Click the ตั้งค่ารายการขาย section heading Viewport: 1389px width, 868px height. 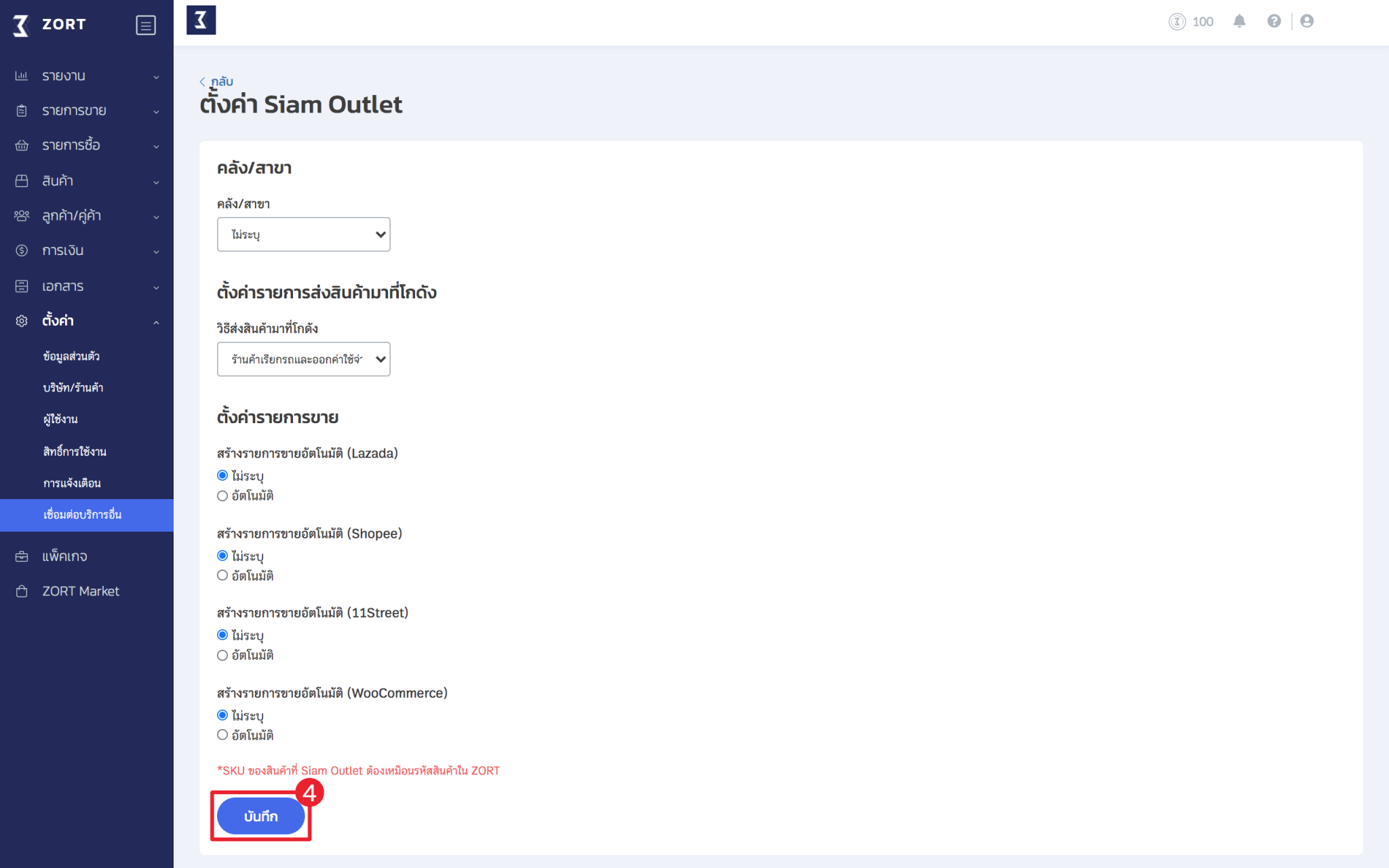click(x=277, y=417)
